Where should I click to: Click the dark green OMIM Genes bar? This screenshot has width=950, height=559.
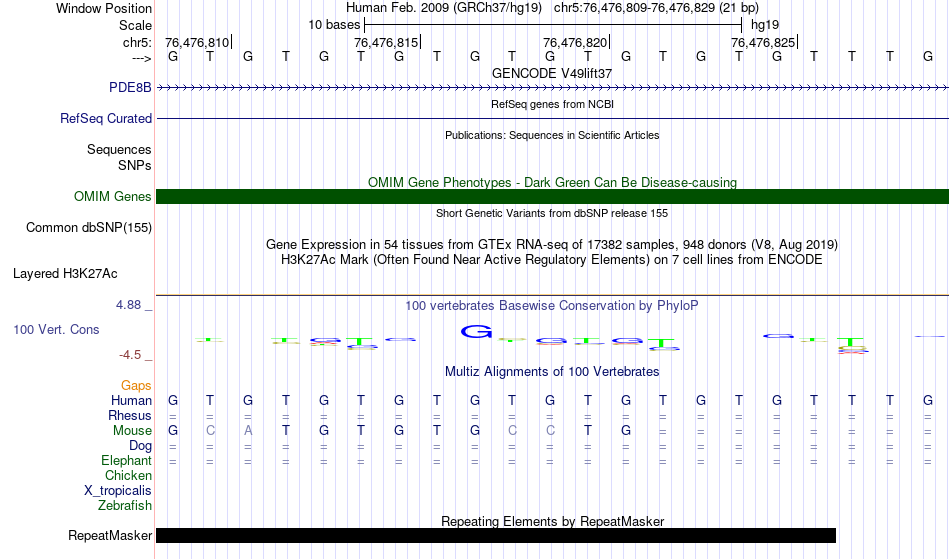coord(552,196)
